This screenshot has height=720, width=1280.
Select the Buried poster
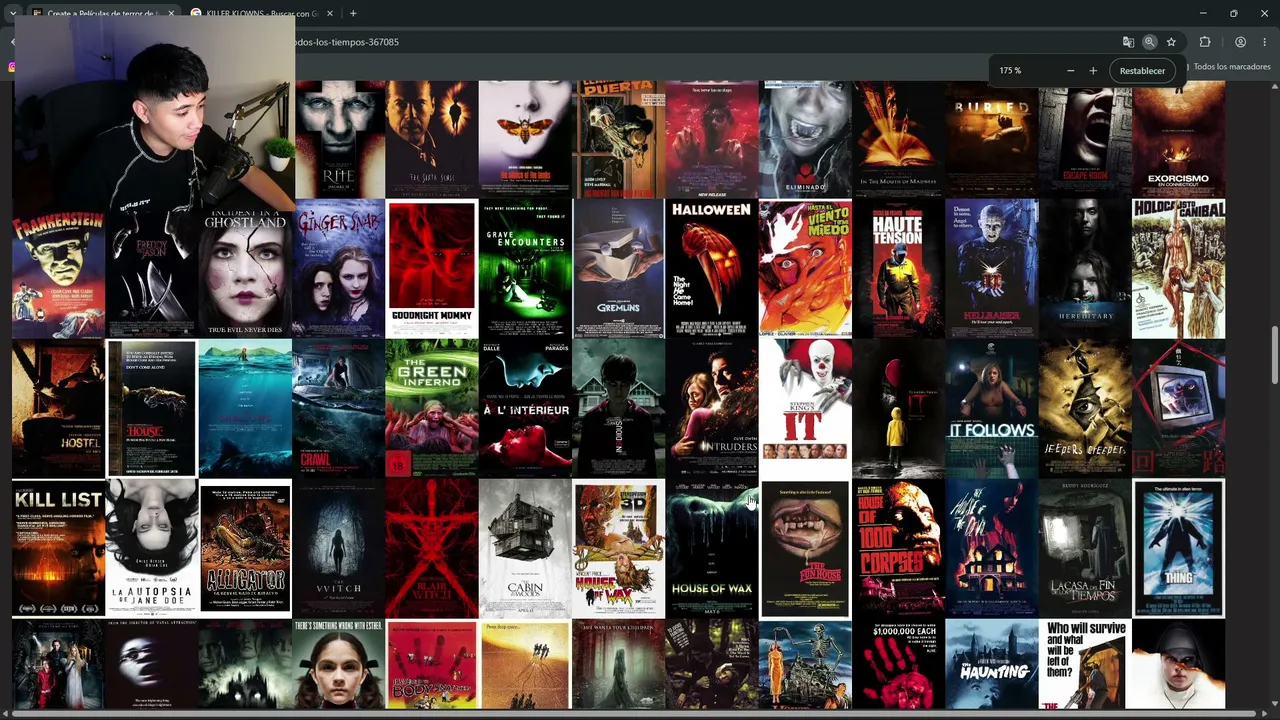tap(991, 139)
